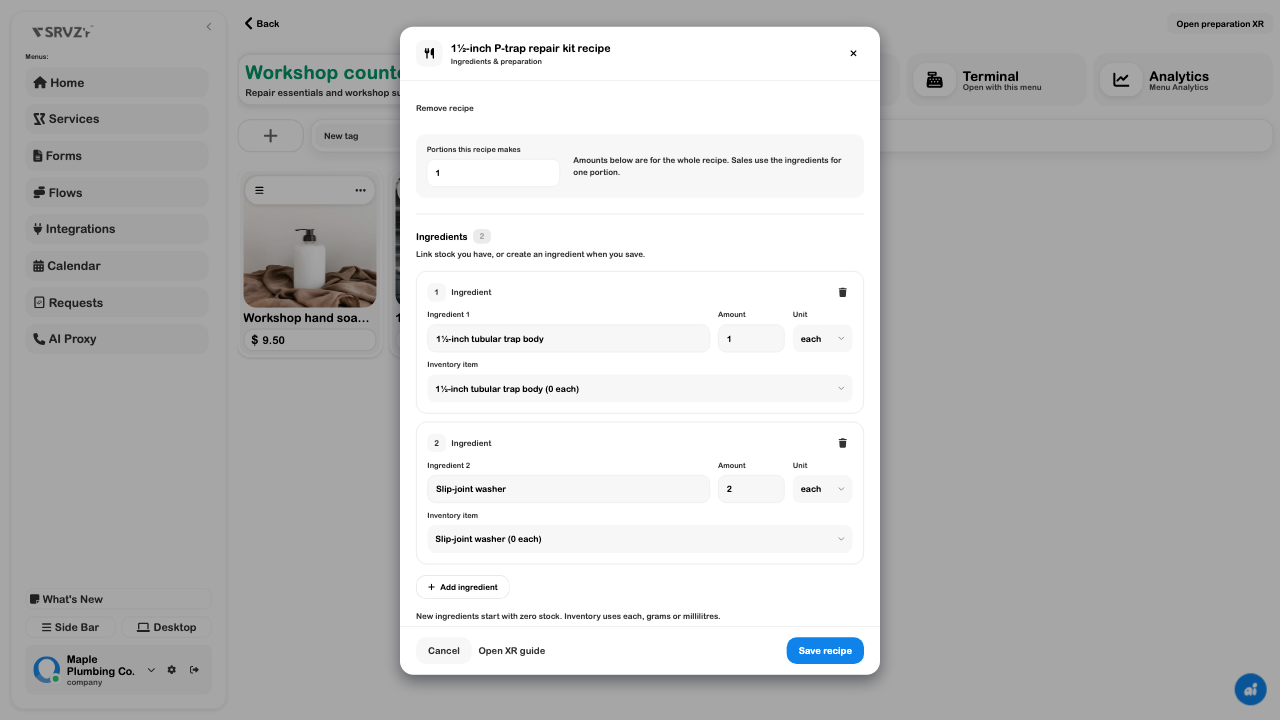Open inventory item dropdown for slip-joint washer

(x=640, y=539)
